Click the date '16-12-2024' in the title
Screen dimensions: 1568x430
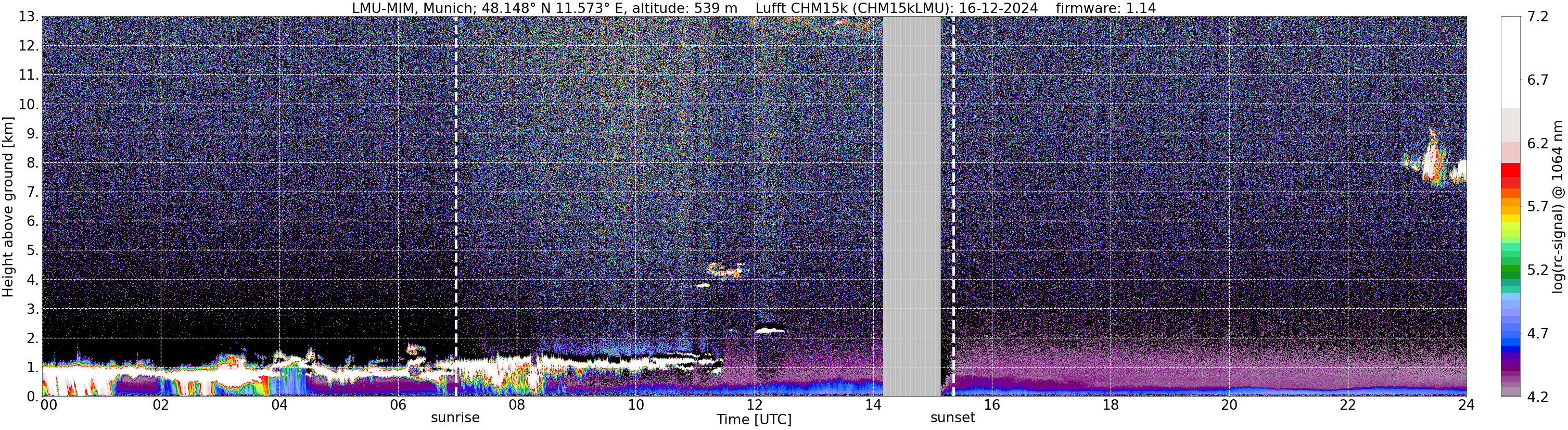[x=998, y=8]
